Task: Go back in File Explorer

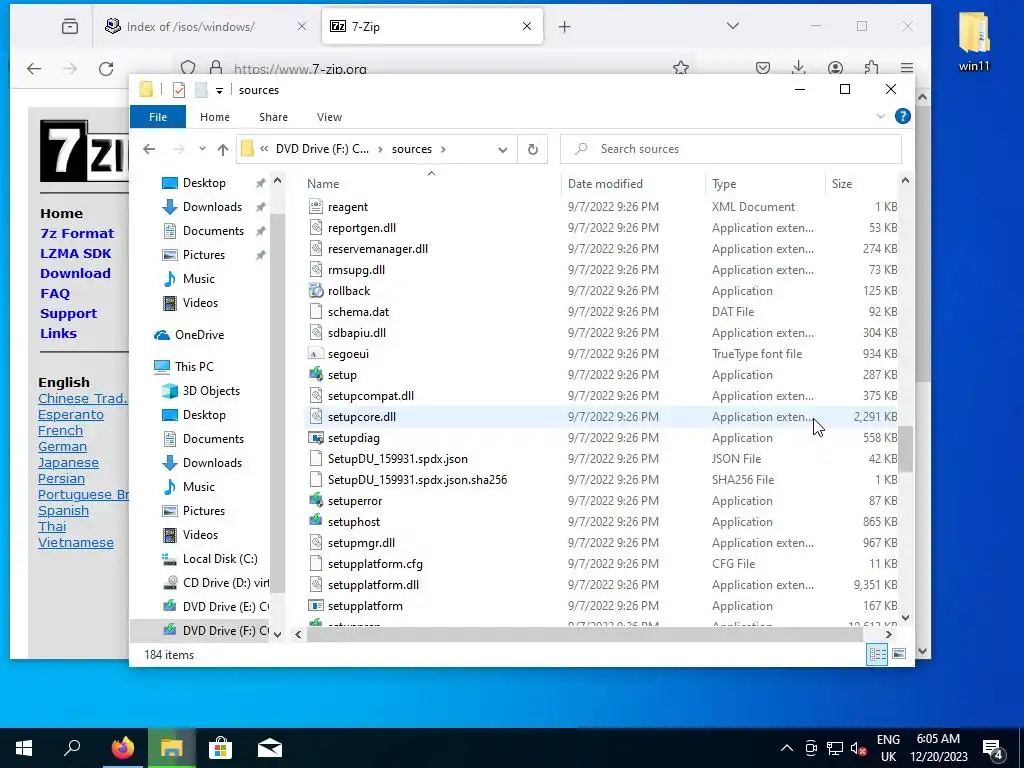Action: (149, 149)
